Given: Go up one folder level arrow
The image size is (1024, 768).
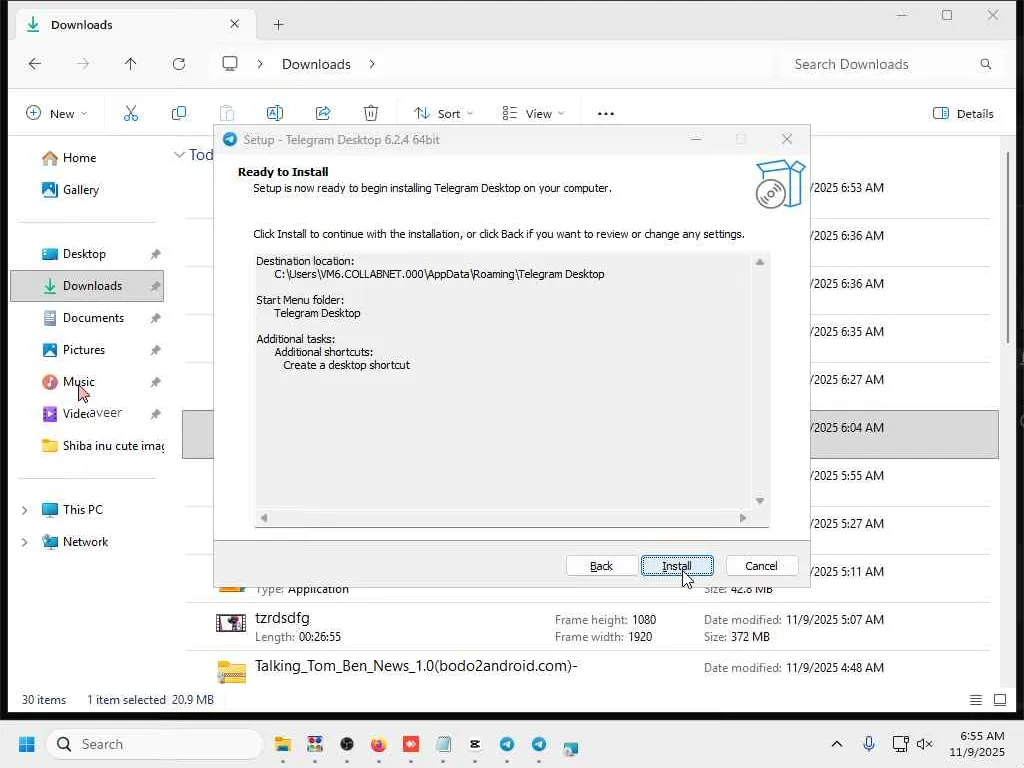Looking at the screenshot, I should click(131, 64).
